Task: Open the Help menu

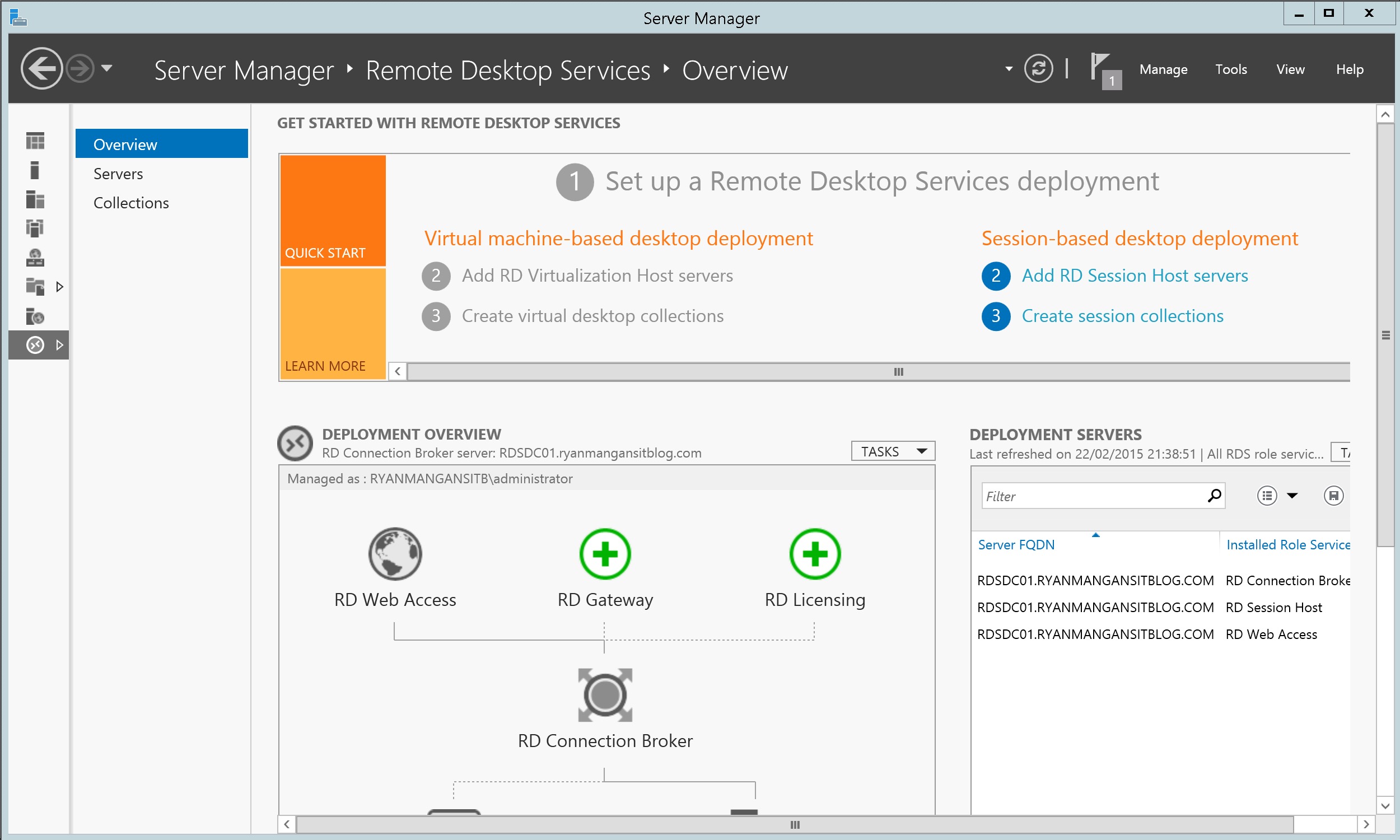Action: [x=1350, y=69]
